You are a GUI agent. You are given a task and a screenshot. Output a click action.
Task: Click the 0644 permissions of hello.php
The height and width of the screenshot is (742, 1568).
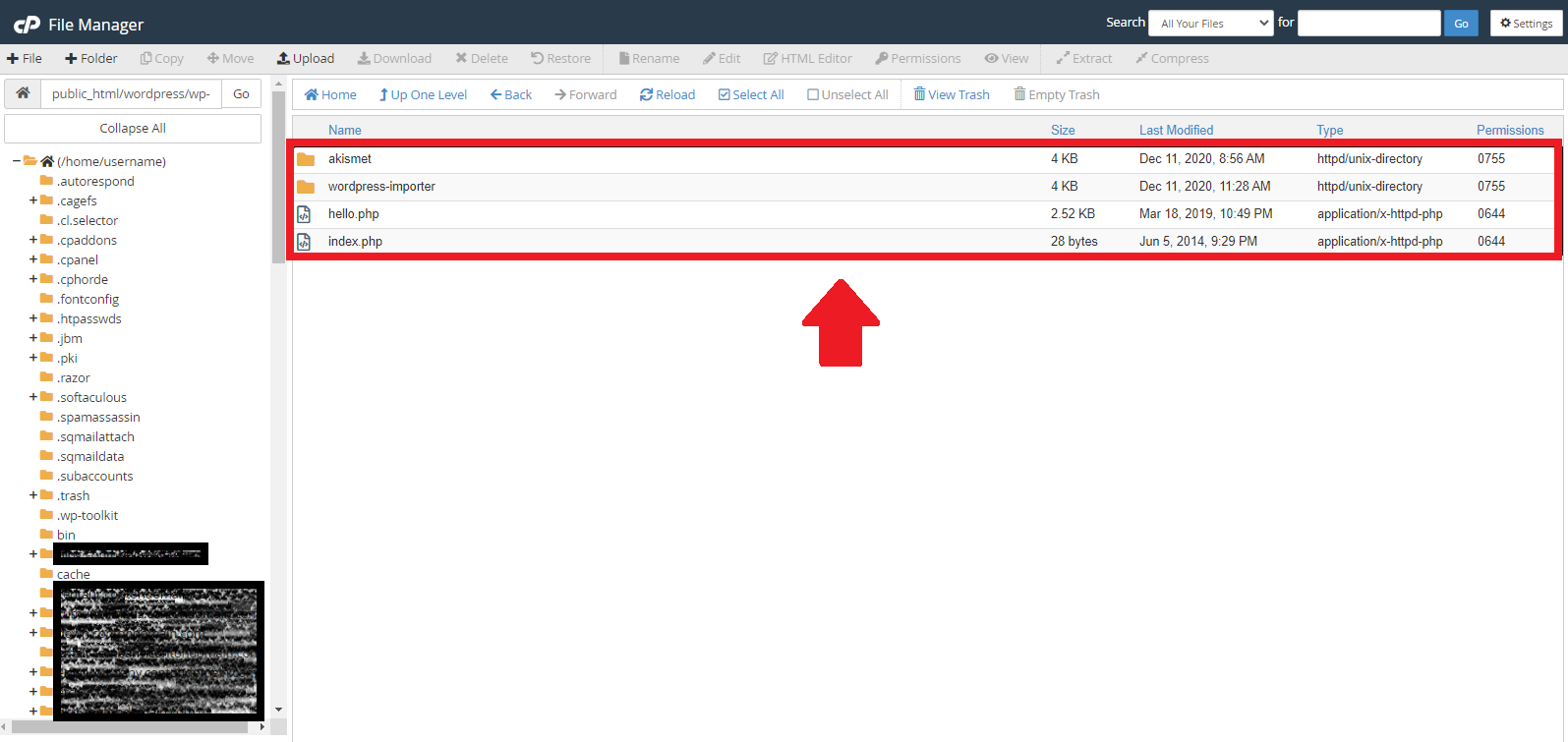click(x=1491, y=214)
